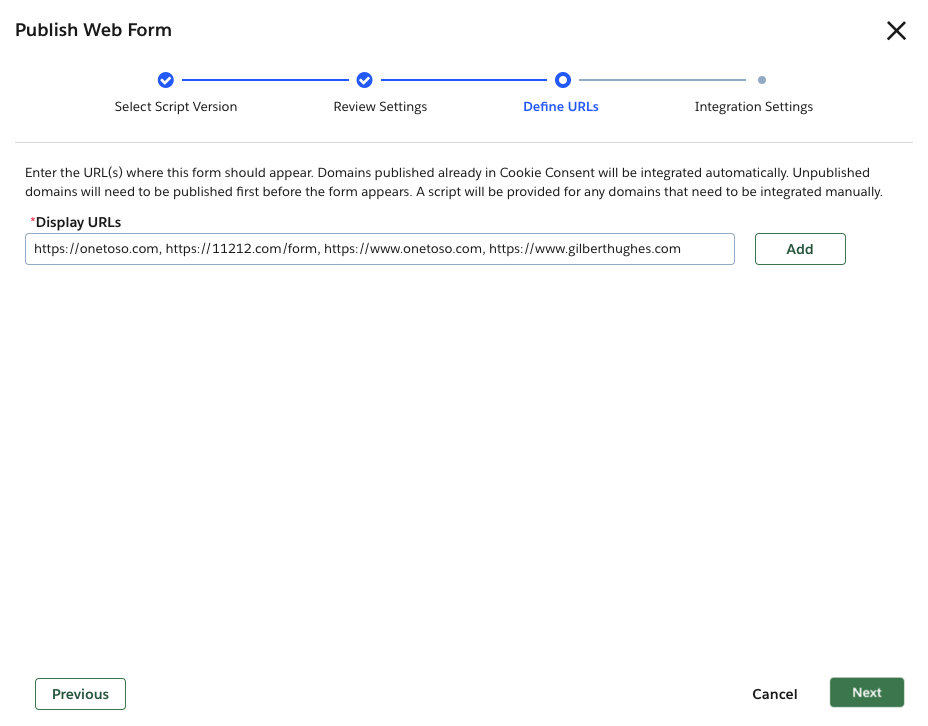The width and height of the screenshot is (928, 726).
Task: Click Add to add the entered URLs
Action: pos(800,248)
